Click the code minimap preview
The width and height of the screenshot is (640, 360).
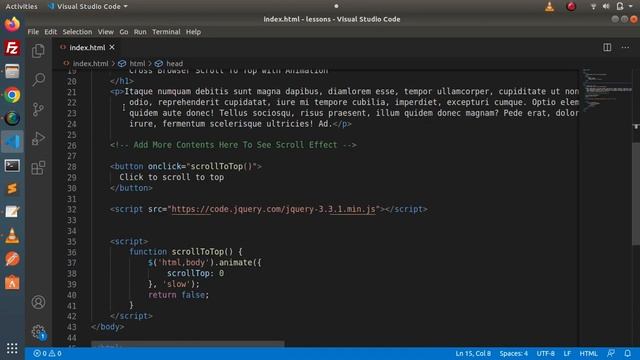606,90
